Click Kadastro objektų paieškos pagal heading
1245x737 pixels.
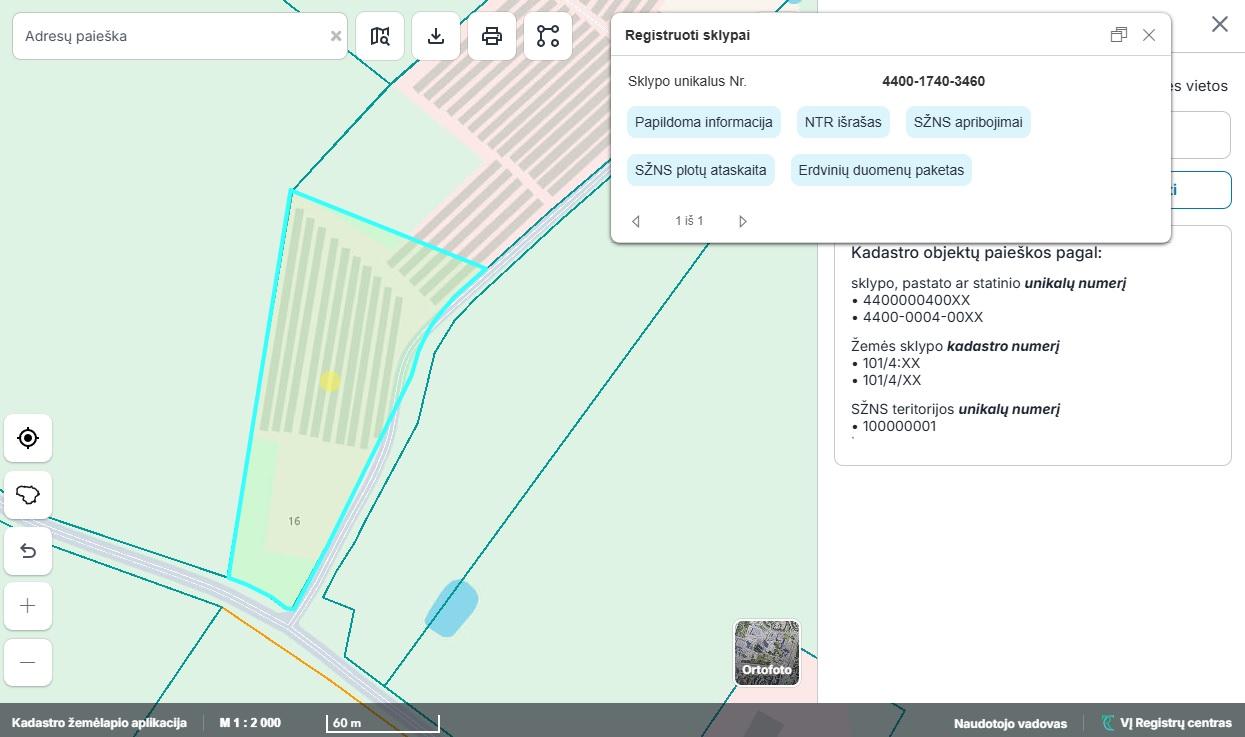pos(976,252)
